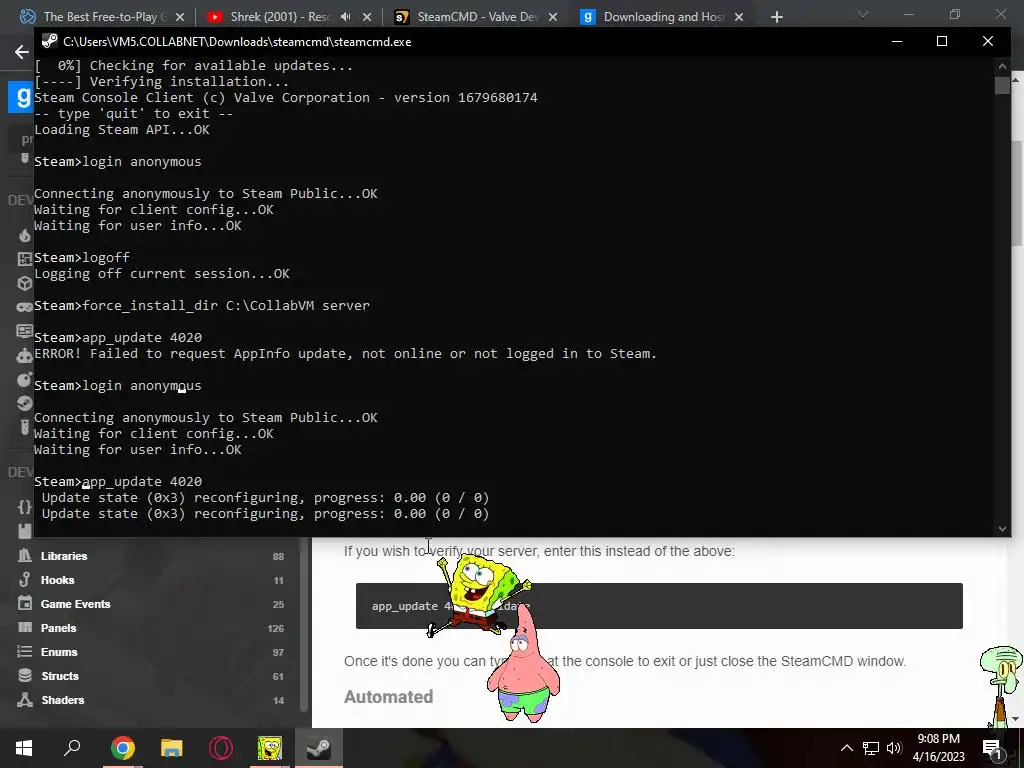Close the Downloading and Hosting tab
The image size is (1024, 768).
pos(739,17)
